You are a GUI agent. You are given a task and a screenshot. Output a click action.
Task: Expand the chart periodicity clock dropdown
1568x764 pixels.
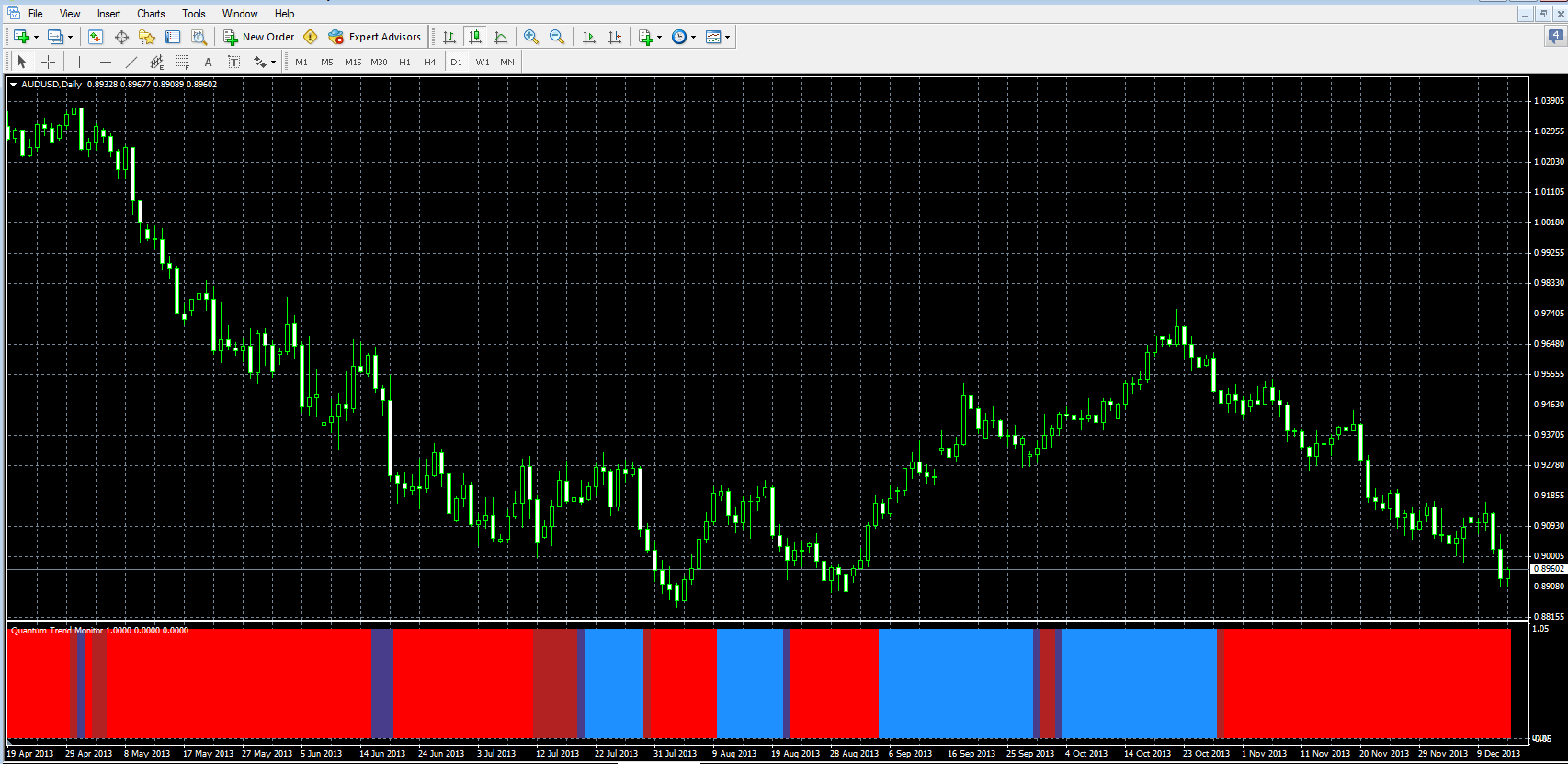(x=693, y=37)
